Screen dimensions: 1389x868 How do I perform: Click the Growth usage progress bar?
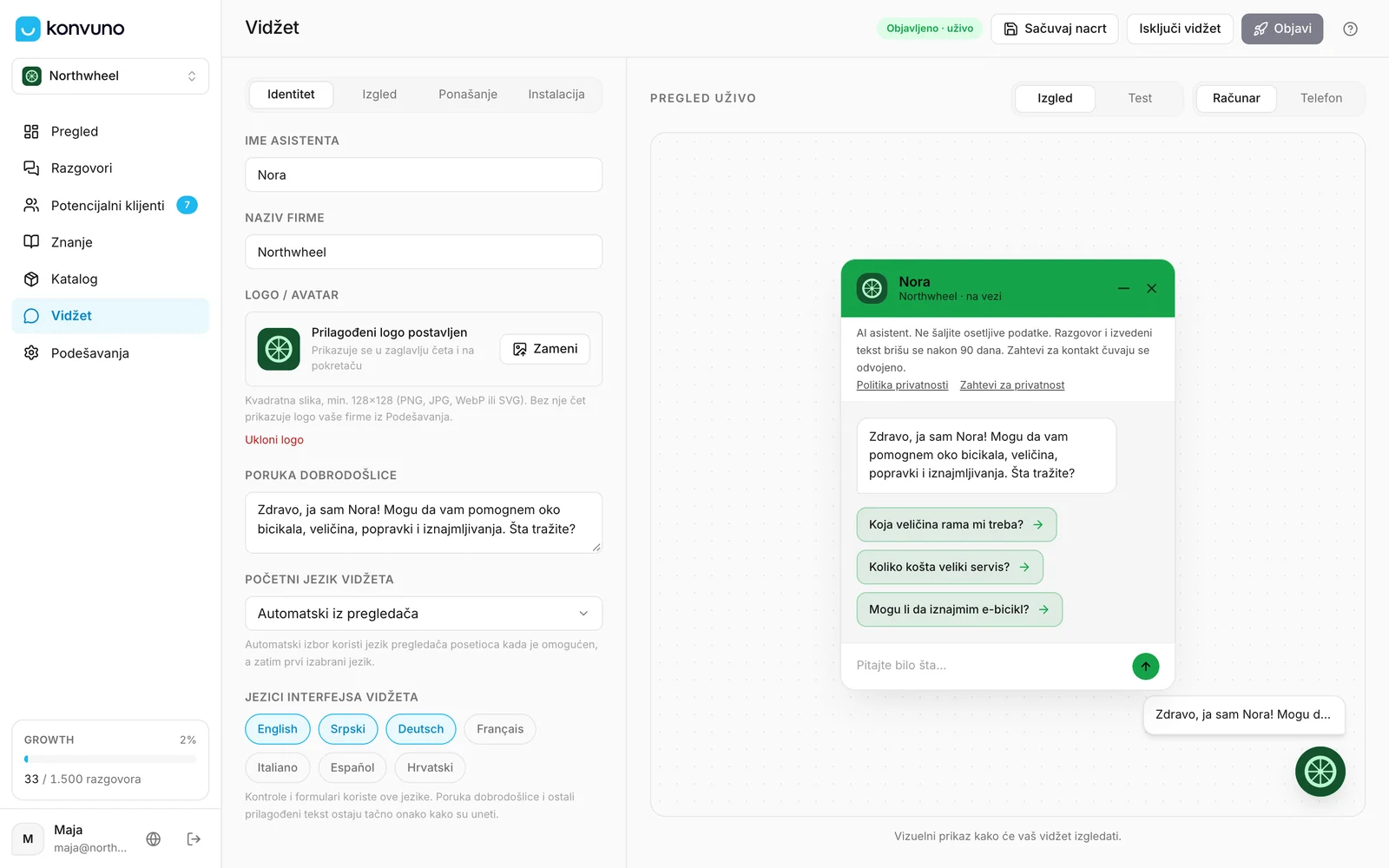110,759
